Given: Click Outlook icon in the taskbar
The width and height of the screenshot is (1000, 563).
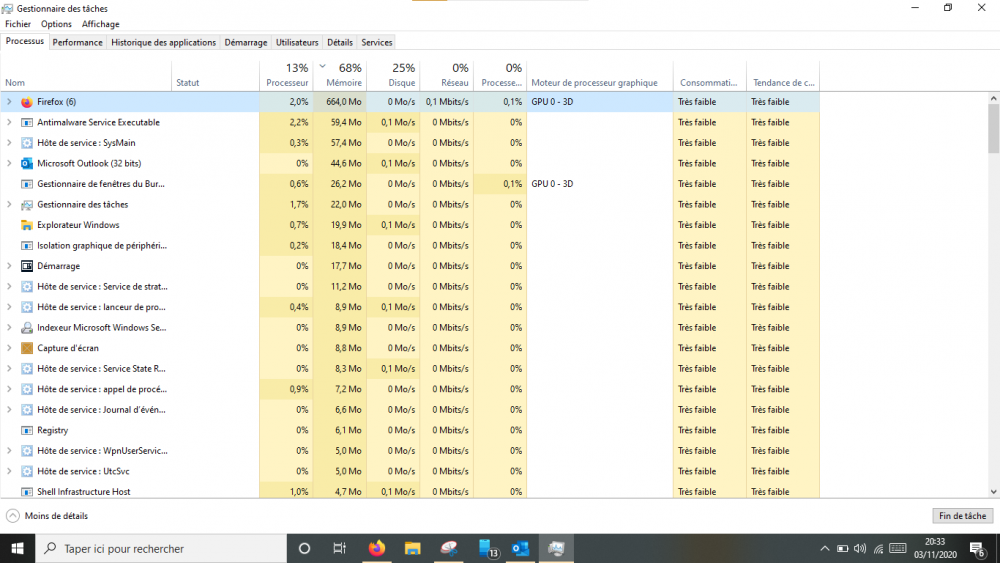Looking at the screenshot, I should point(520,548).
